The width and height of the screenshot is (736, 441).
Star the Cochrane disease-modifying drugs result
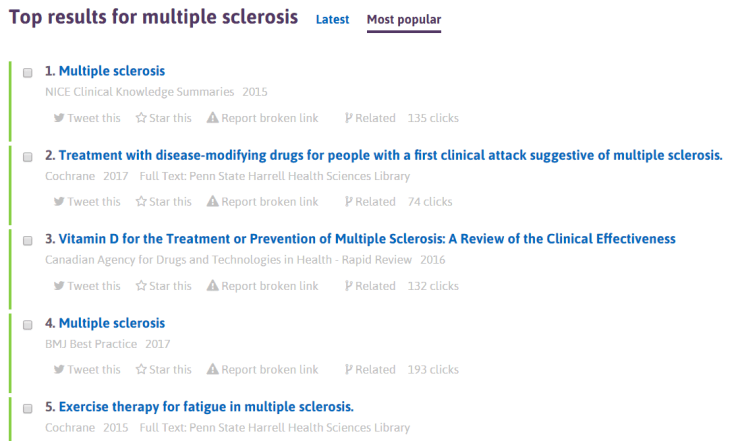(x=163, y=202)
